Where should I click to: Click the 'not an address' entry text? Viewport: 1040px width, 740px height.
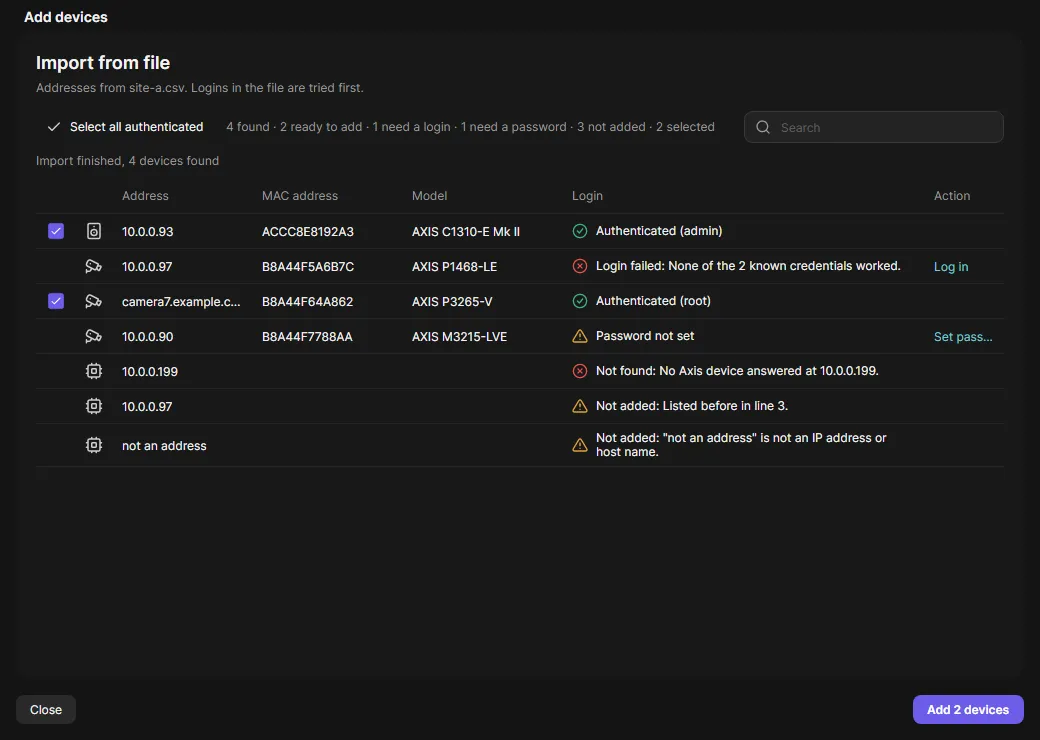[x=164, y=446]
